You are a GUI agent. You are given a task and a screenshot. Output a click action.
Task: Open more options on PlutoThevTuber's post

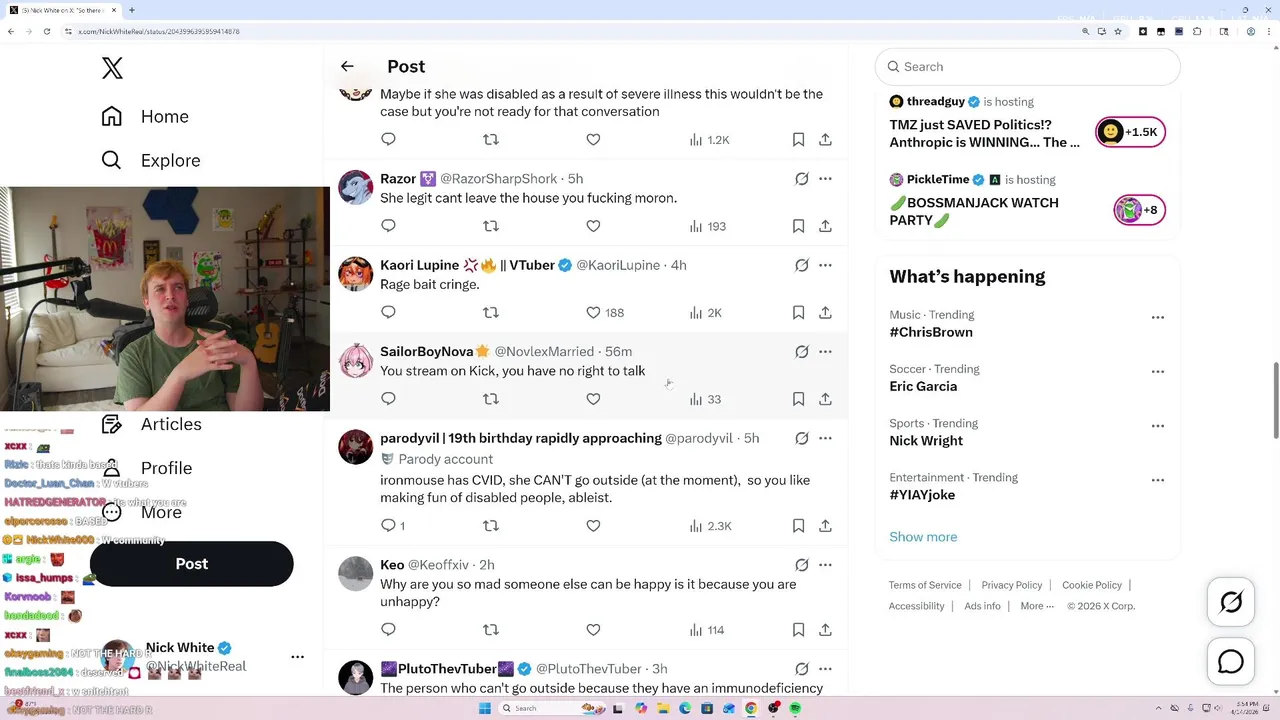coord(825,669)
